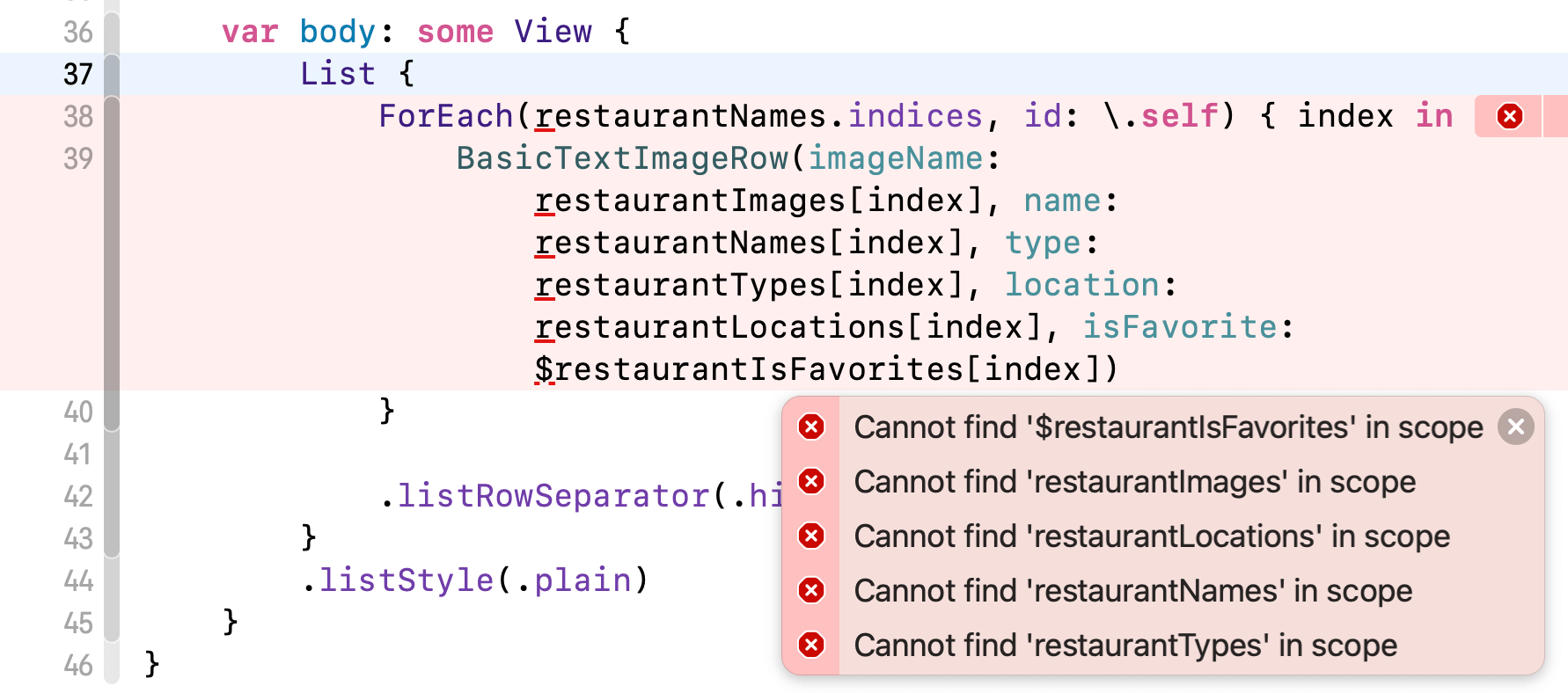Click the .listRowSeparator modifier on line 42
1568x693 pixels.
click(553, 496)
